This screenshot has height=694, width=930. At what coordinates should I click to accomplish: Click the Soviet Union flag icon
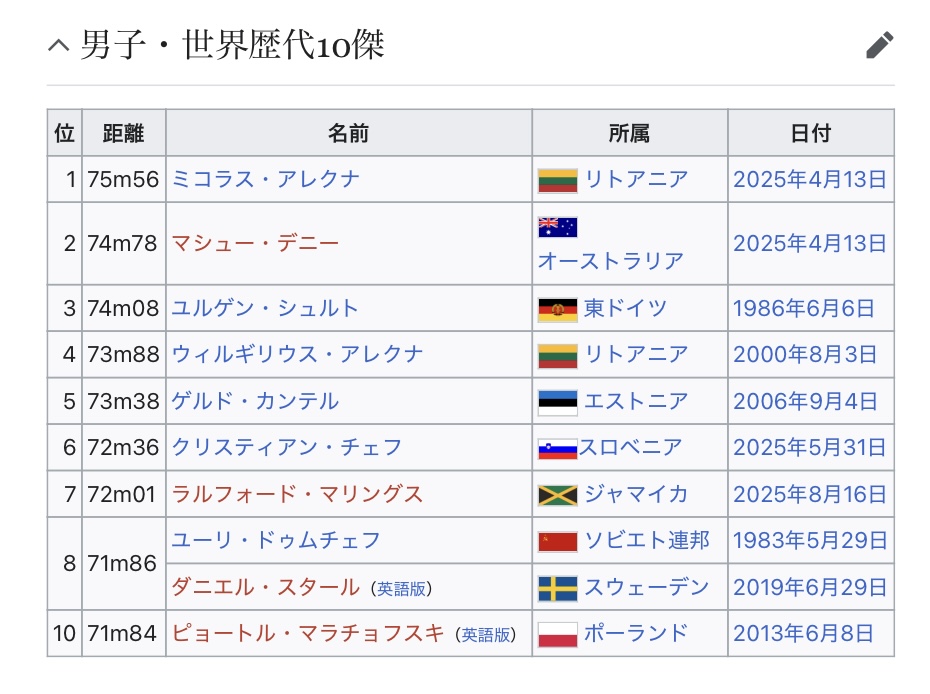click(x=557, y=541)
